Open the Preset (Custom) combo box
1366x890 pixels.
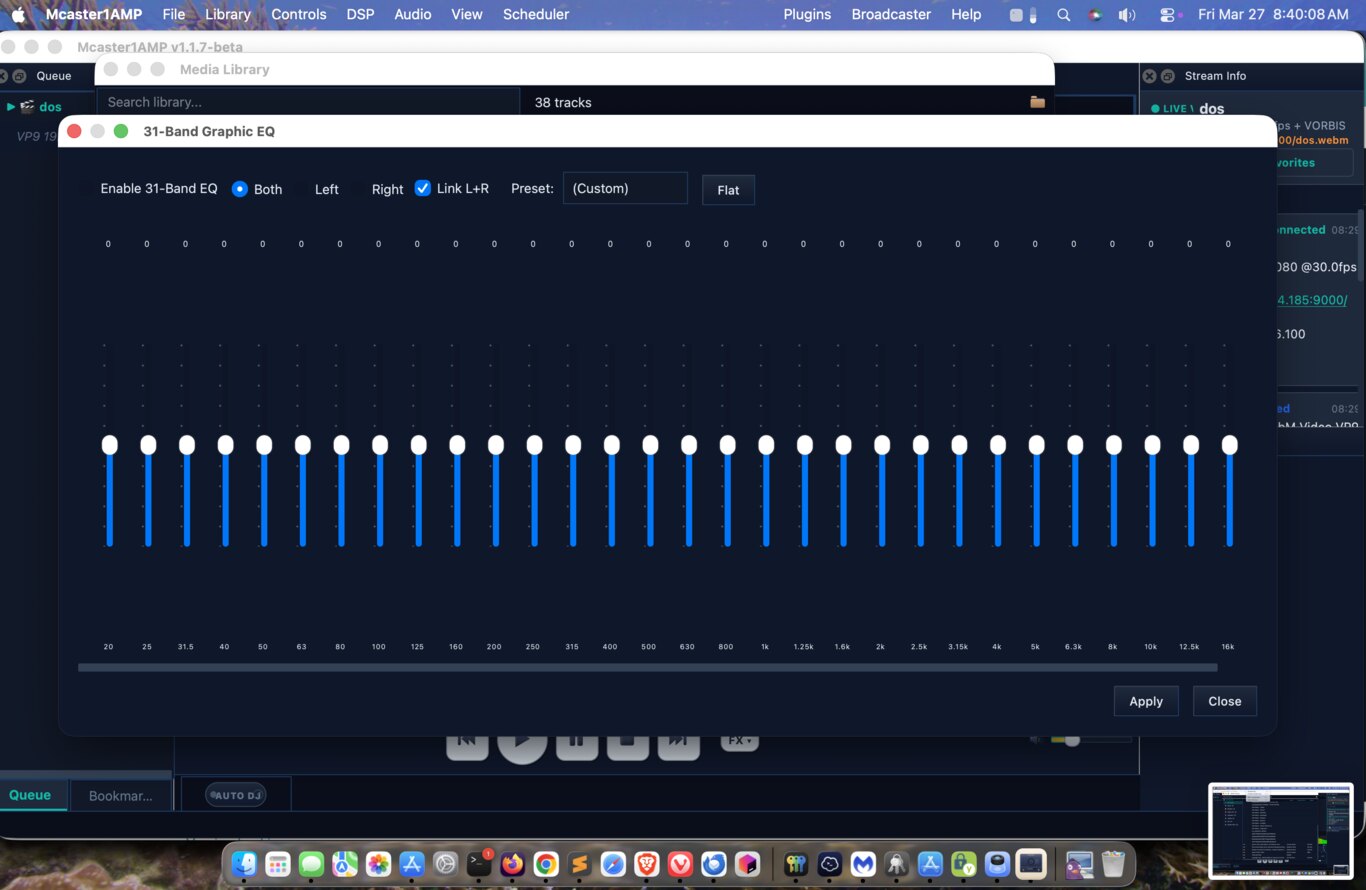coord(625,188)
